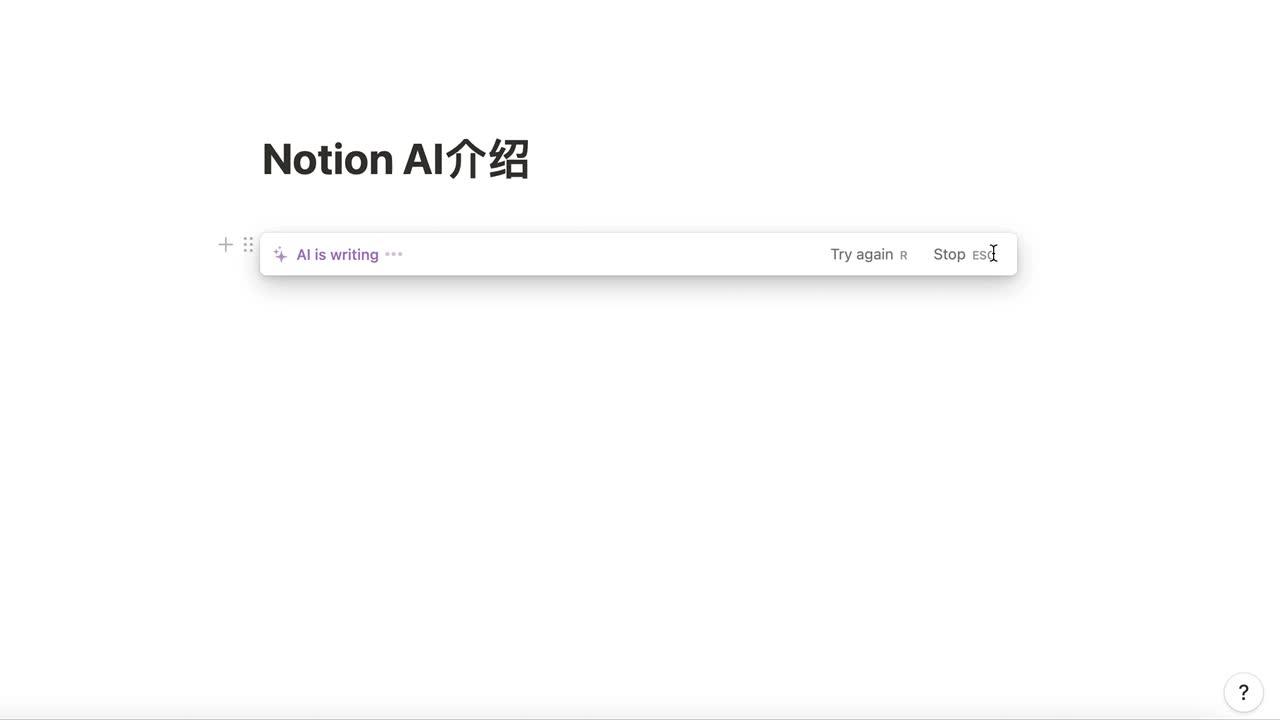Image resolution: width=1280 pixels, height=720 pixels.
Task: Click the animated ellipsis beside 'AI is writing'
Action: [393, 254]
